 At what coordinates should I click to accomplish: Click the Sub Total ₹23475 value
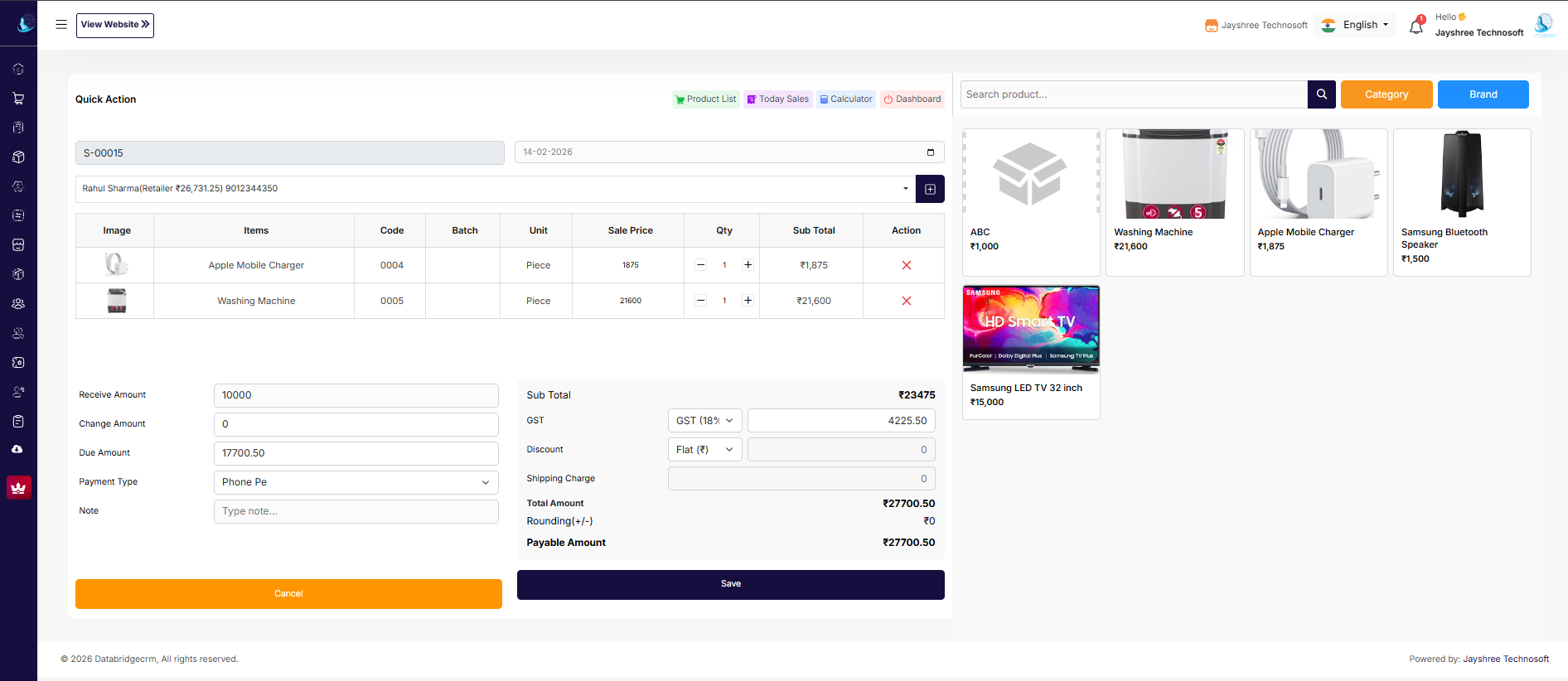917,395
